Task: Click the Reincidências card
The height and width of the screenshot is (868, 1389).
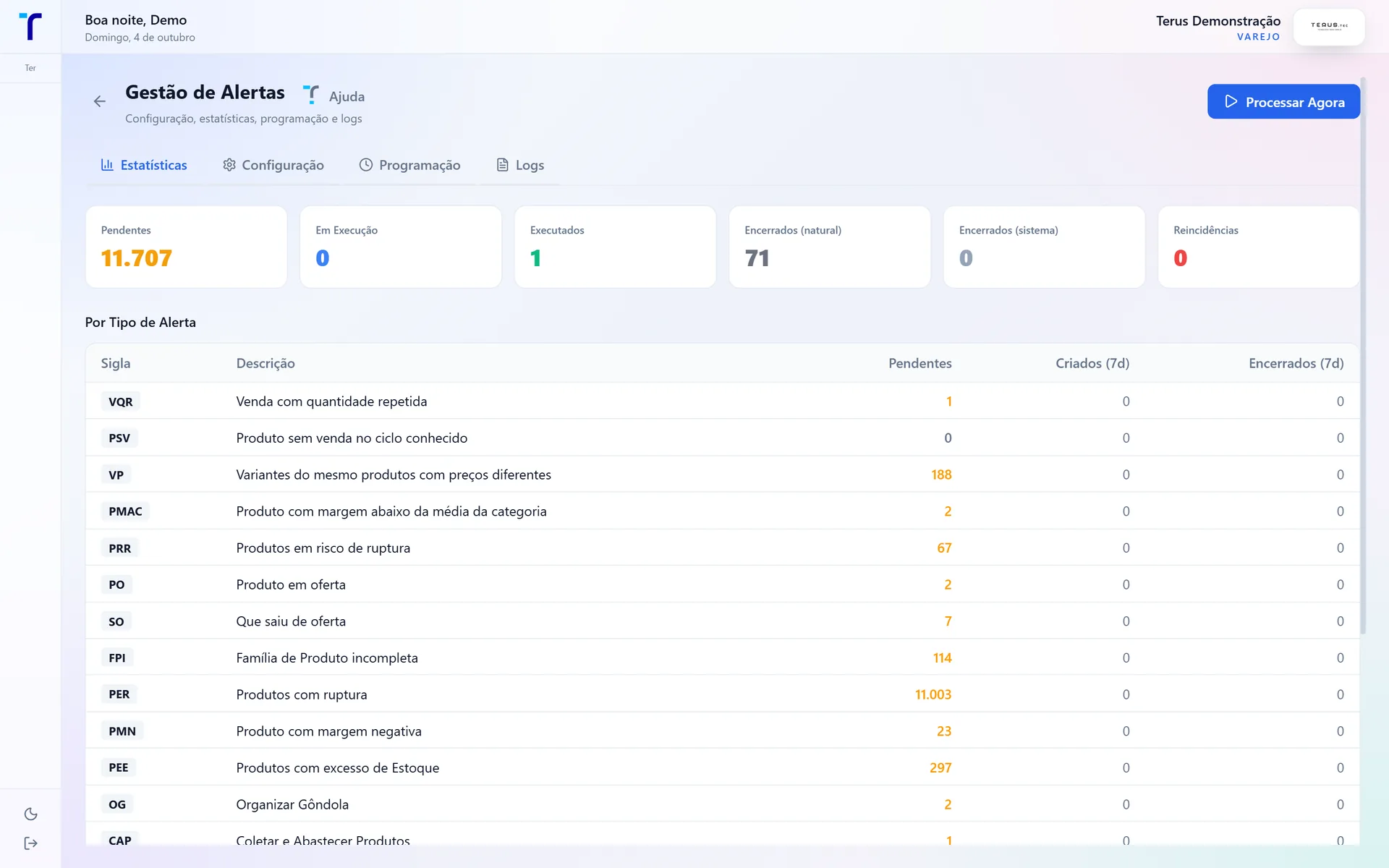Action: [1259, 247]
